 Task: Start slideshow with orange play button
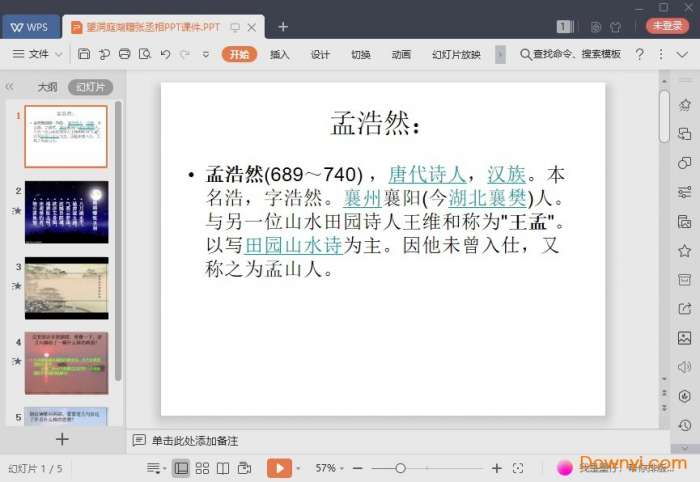point(279,468)
